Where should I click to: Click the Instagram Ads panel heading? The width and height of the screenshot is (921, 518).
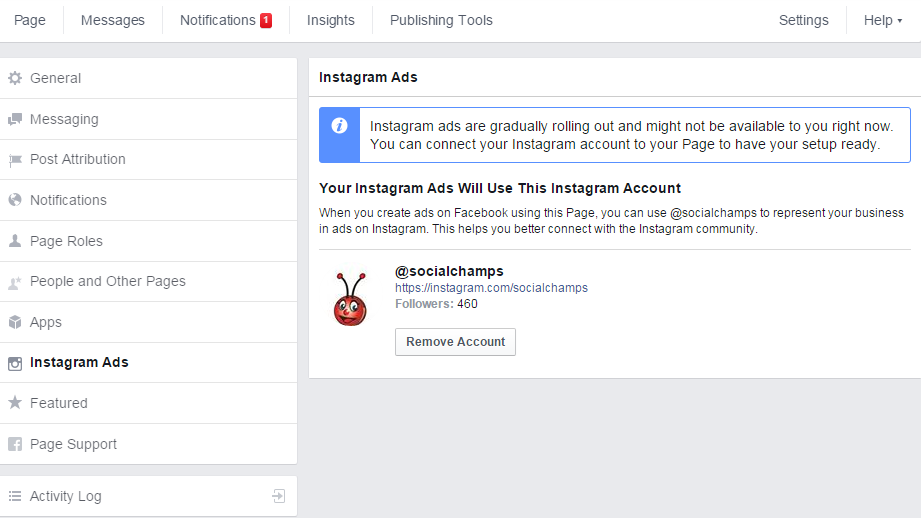(368, 77)
